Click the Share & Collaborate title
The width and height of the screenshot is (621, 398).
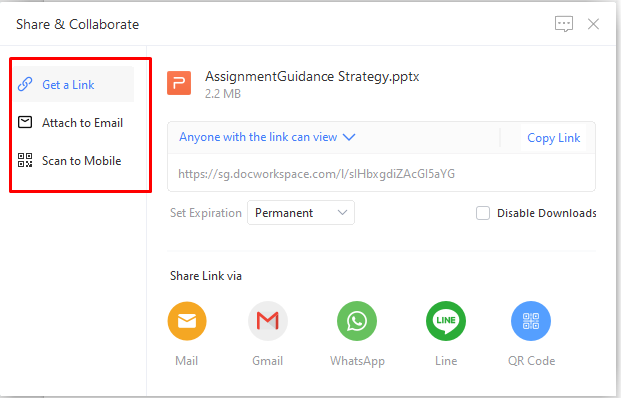(78, 24)
